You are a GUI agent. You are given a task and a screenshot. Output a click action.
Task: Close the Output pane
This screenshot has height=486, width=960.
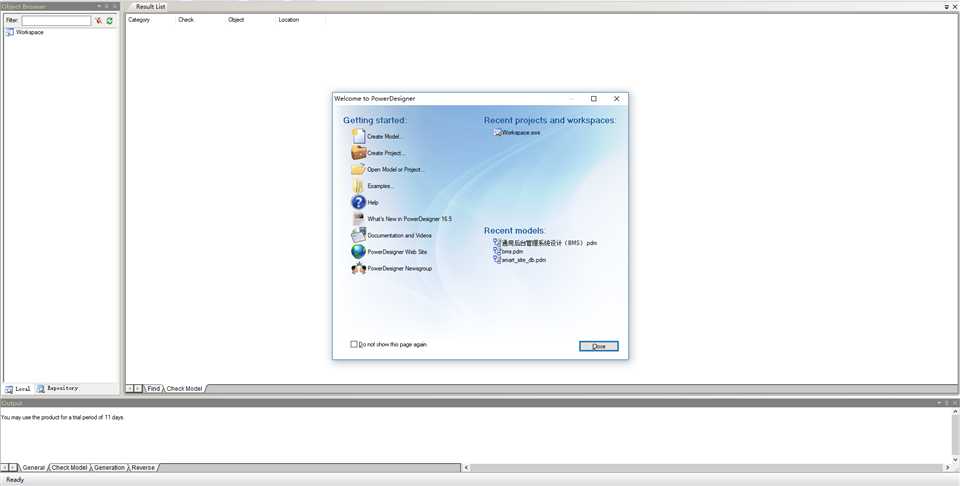click(x=954, y=403)
